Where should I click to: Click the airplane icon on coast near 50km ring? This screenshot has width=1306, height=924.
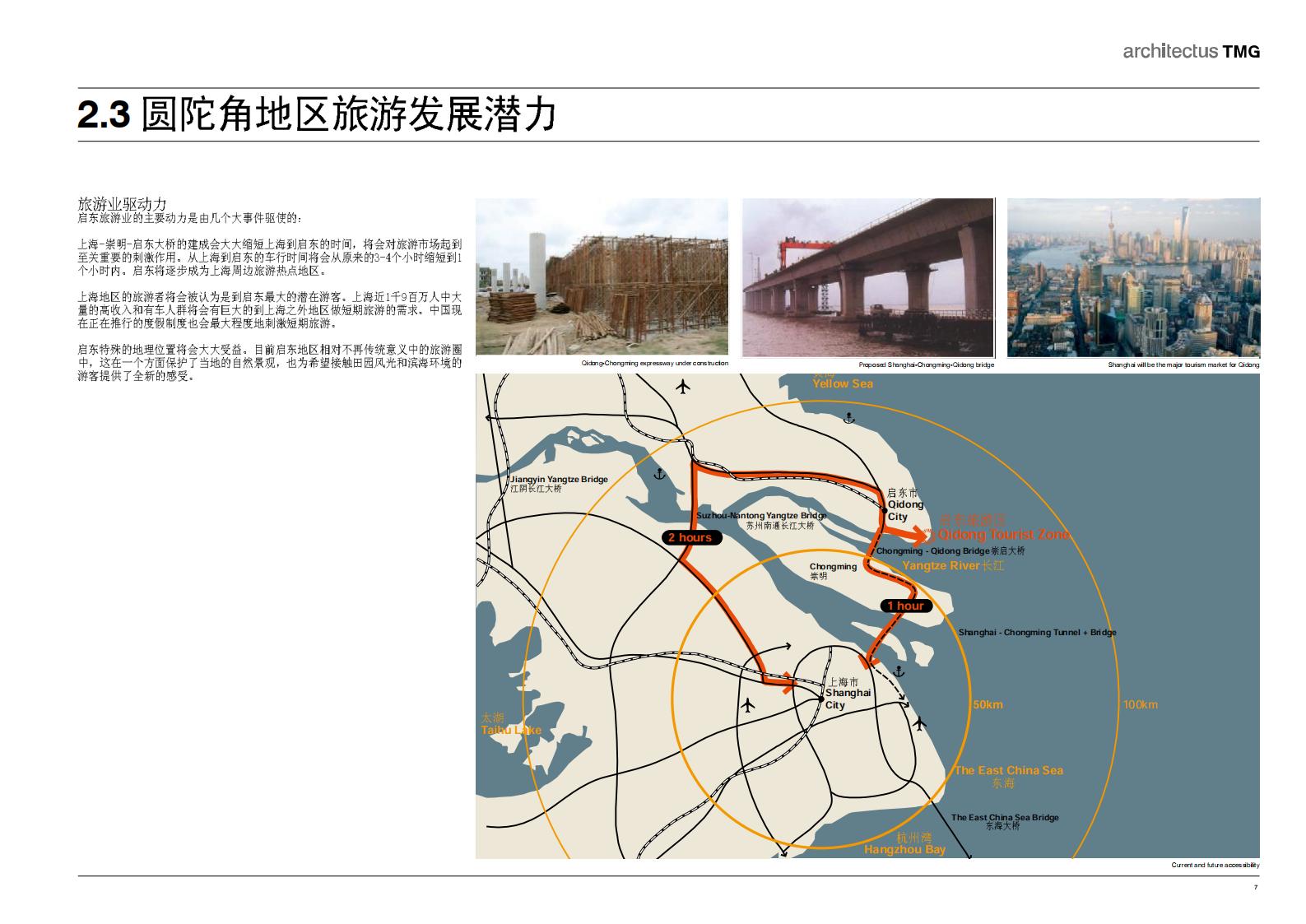(x=920, y=723)
